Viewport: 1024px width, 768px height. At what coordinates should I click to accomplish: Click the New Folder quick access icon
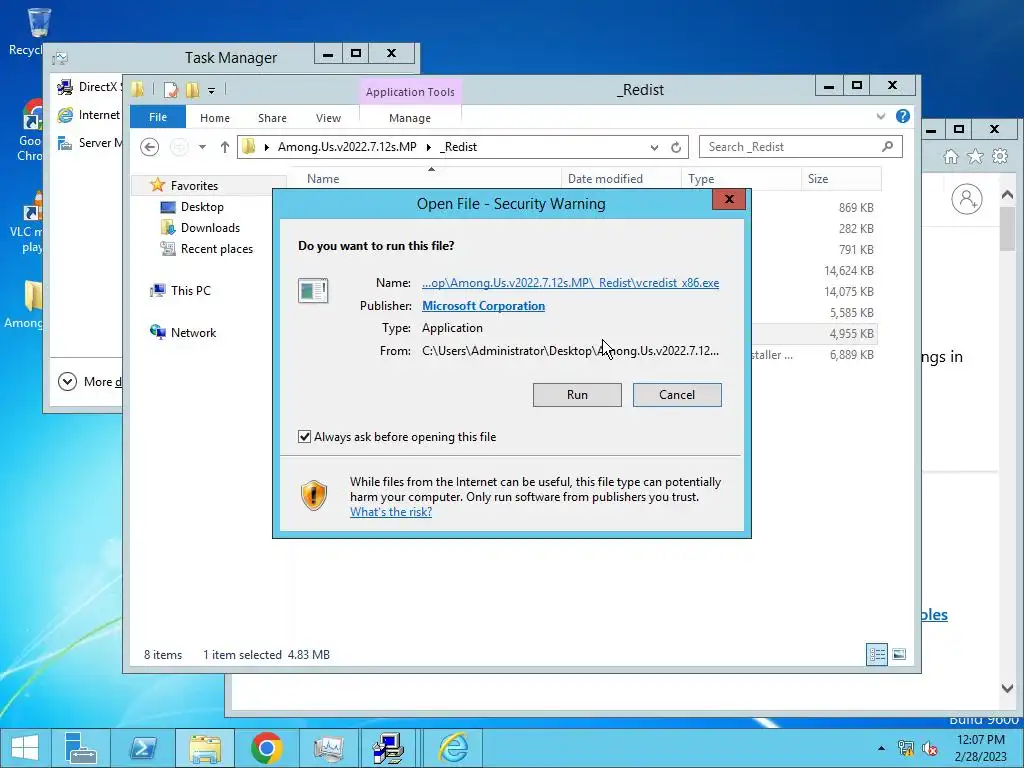[x=192, y=90]
